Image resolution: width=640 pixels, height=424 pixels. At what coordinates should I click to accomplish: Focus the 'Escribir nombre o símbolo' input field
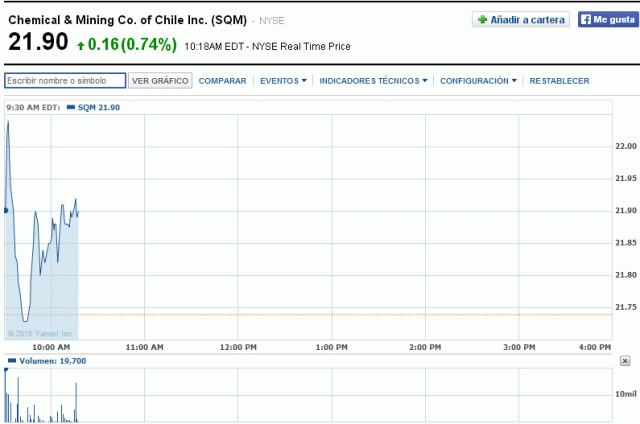[x=65, y=80]
